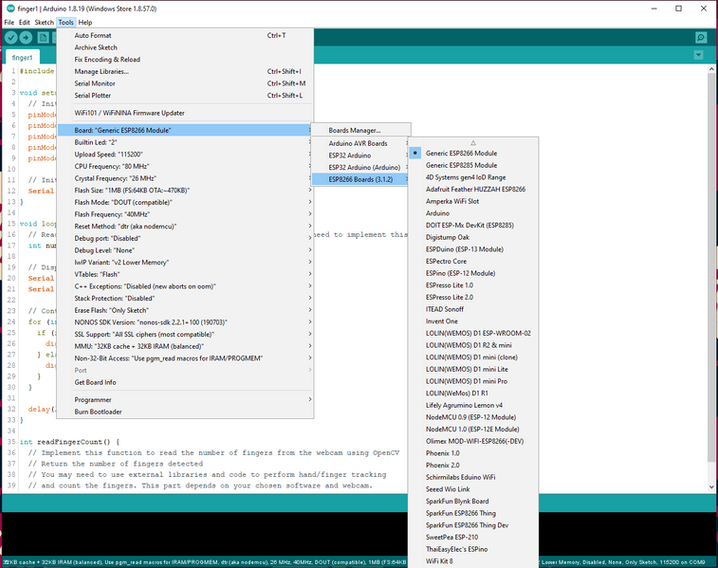Expand Flash Size option submenu
Viewport: 718px width, 568px height.
(185, 190)
